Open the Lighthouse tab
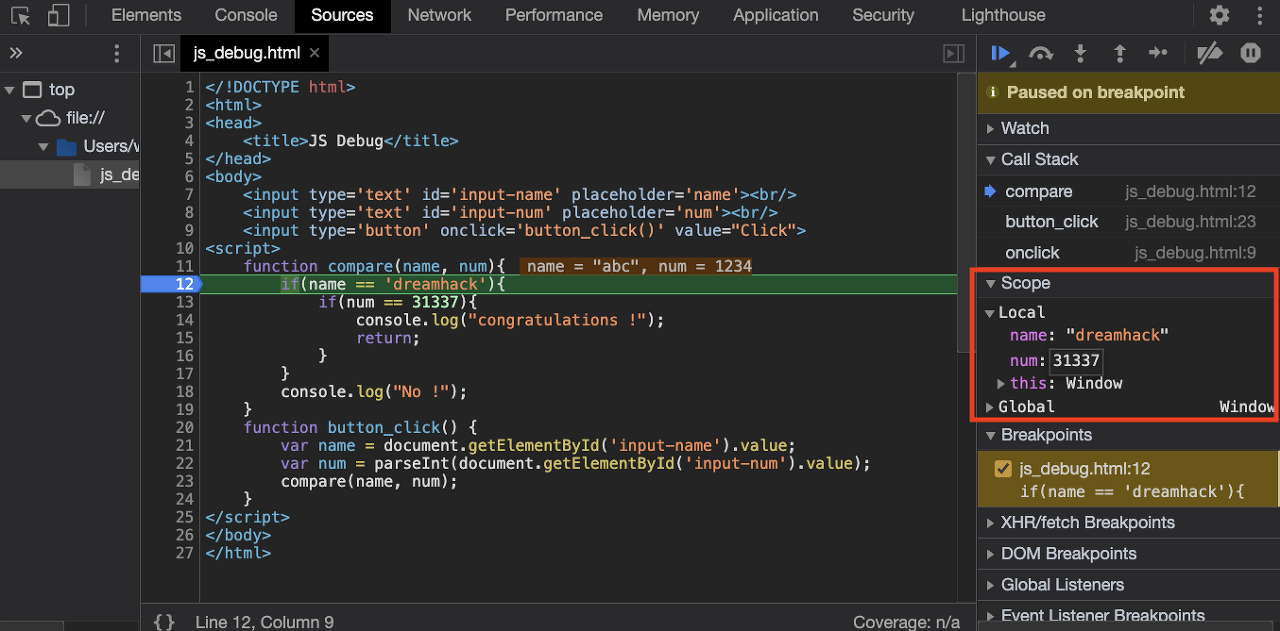 click(1003, 15)
